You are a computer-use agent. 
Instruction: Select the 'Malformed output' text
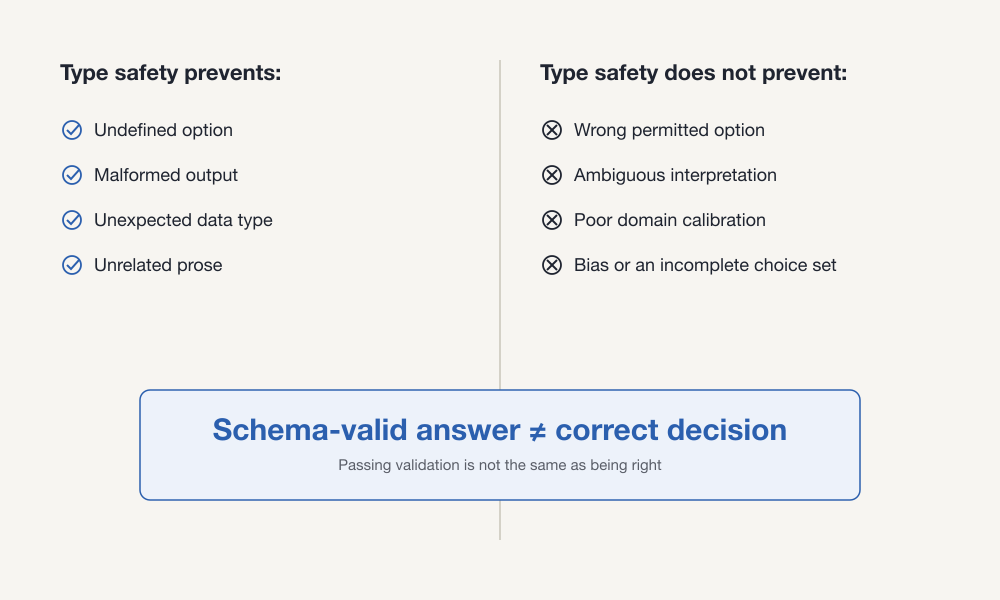(166, 175)
